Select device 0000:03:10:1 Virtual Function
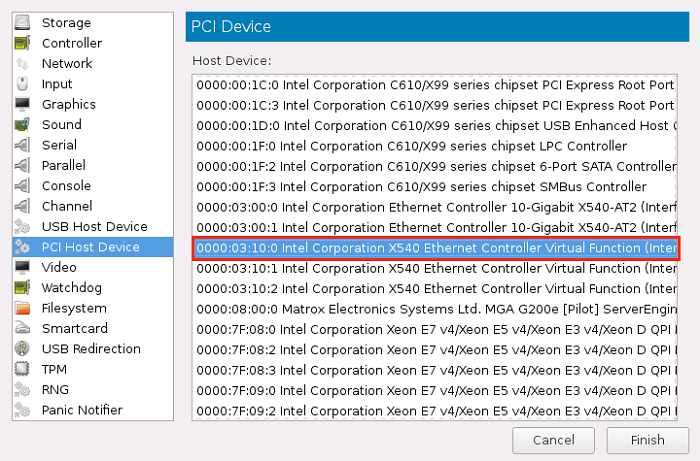The image size is (700, 461). (x=435, y=268)
